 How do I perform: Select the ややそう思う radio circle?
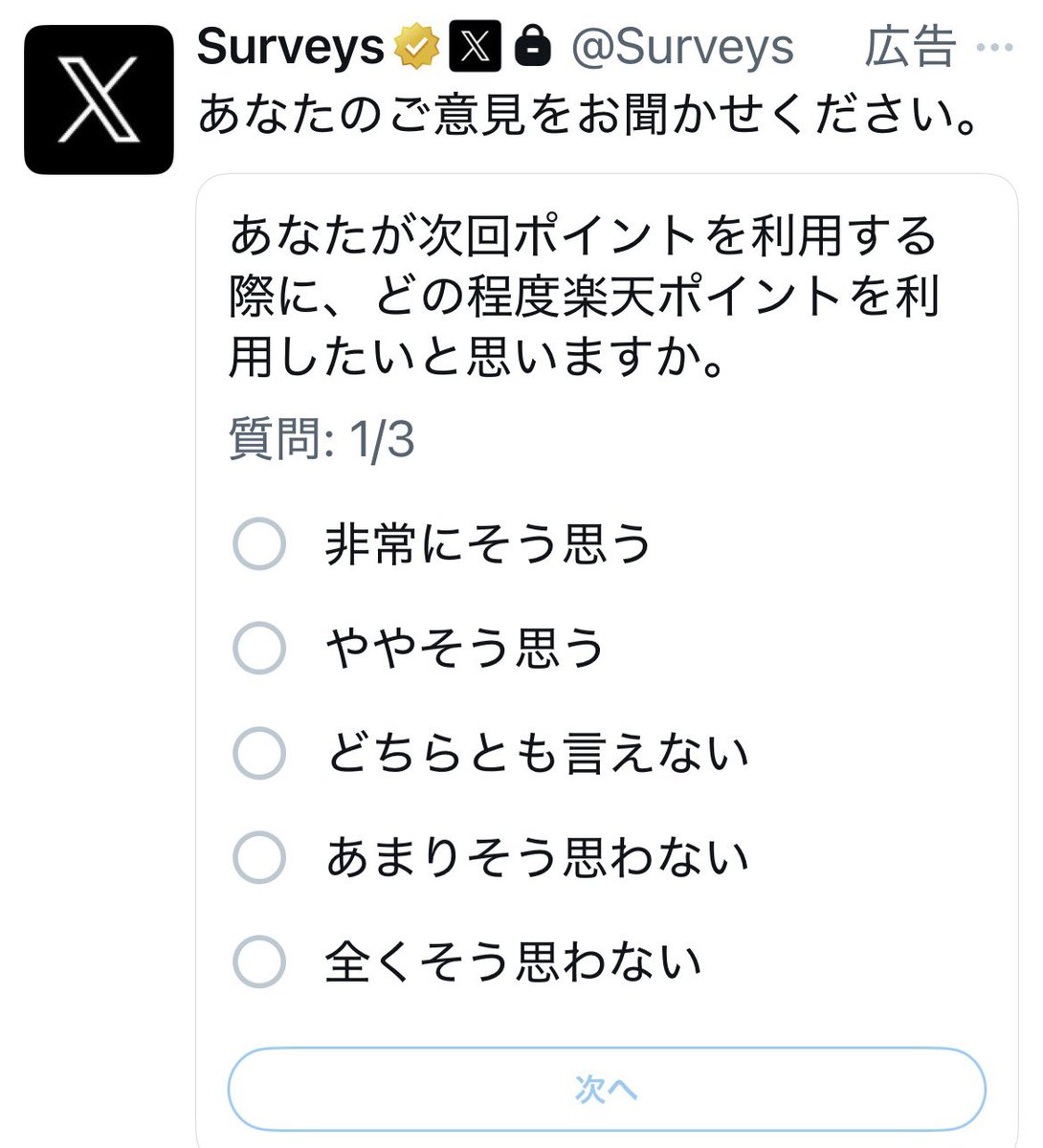point(259,648)
